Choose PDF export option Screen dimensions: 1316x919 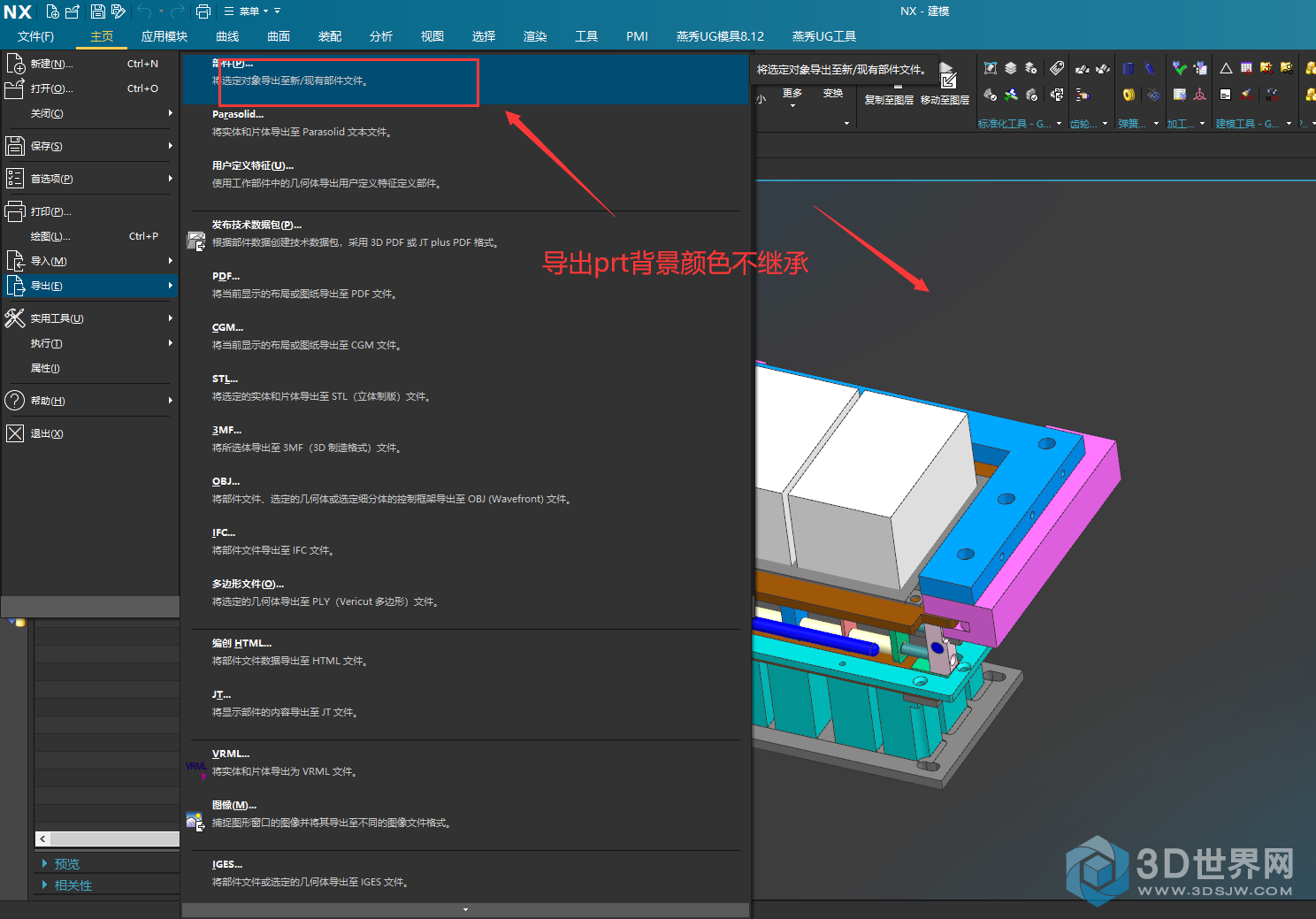tap(466, 285)
